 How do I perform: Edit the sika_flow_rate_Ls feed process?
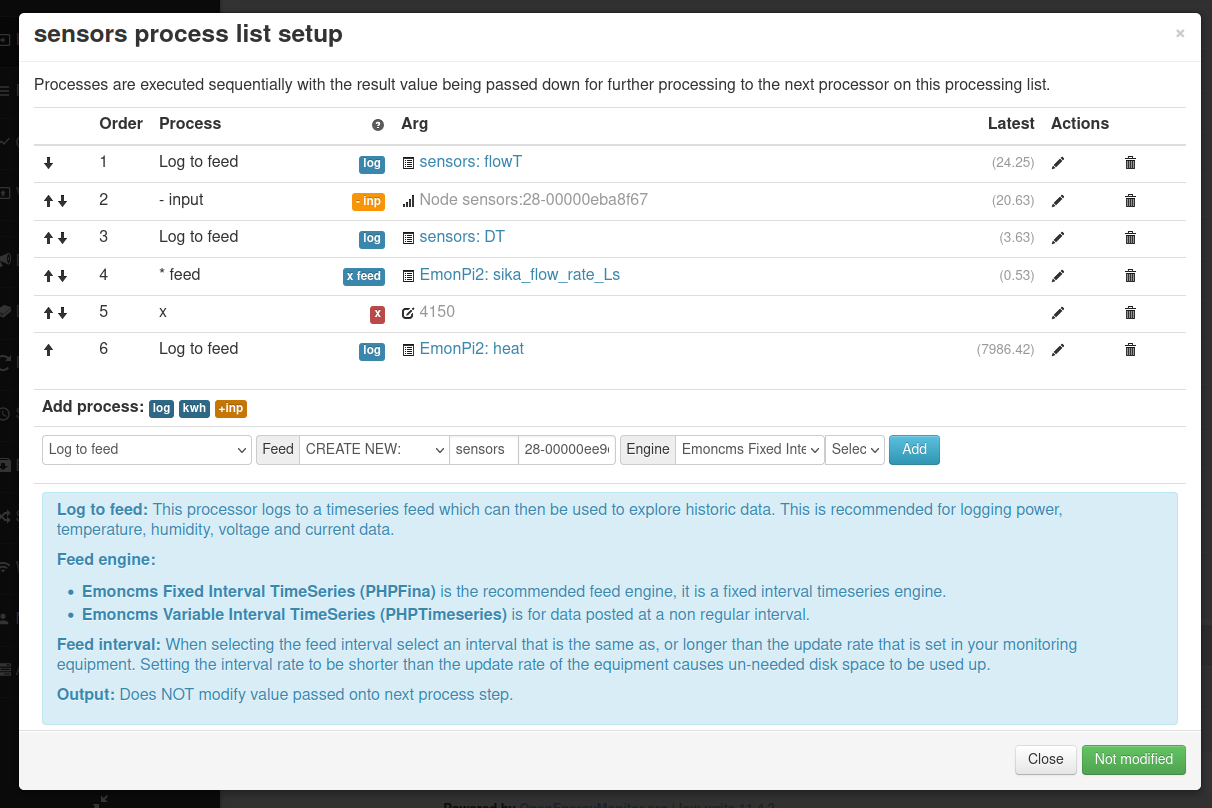[x=1058, y=276]
